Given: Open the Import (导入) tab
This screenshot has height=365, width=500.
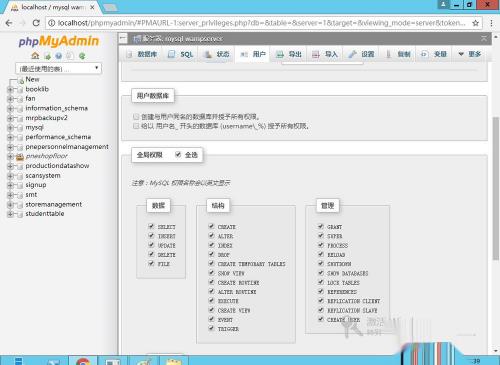Looking at the screenshot, I should (x=325, y=54).
